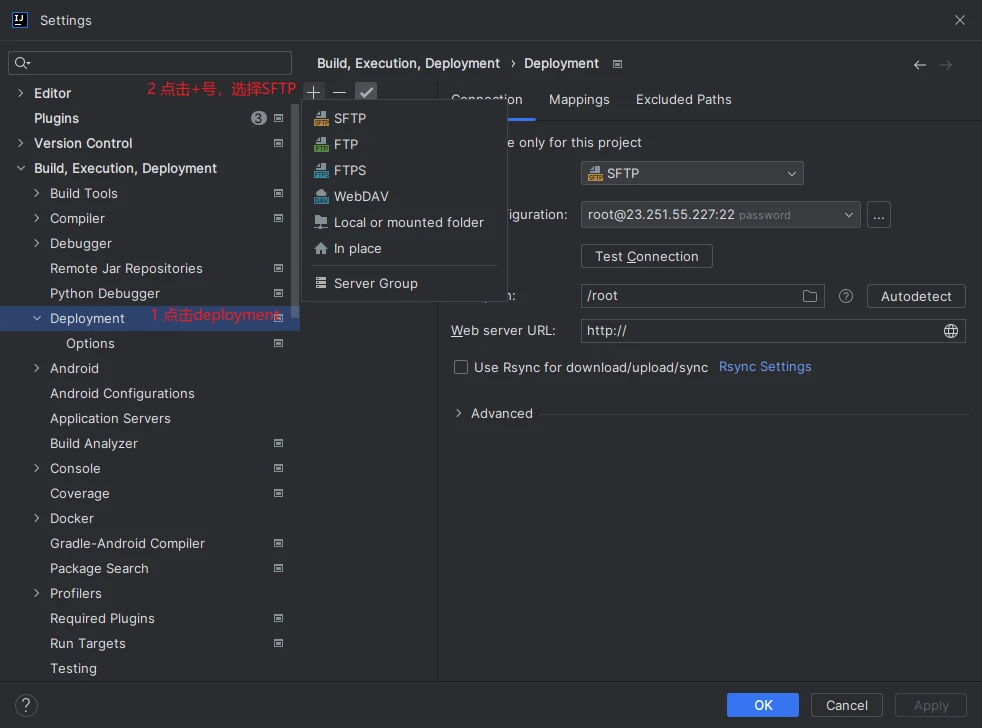Select Android Configurations in the tree
The image size is (982, 728).
(x=122, y=393)
